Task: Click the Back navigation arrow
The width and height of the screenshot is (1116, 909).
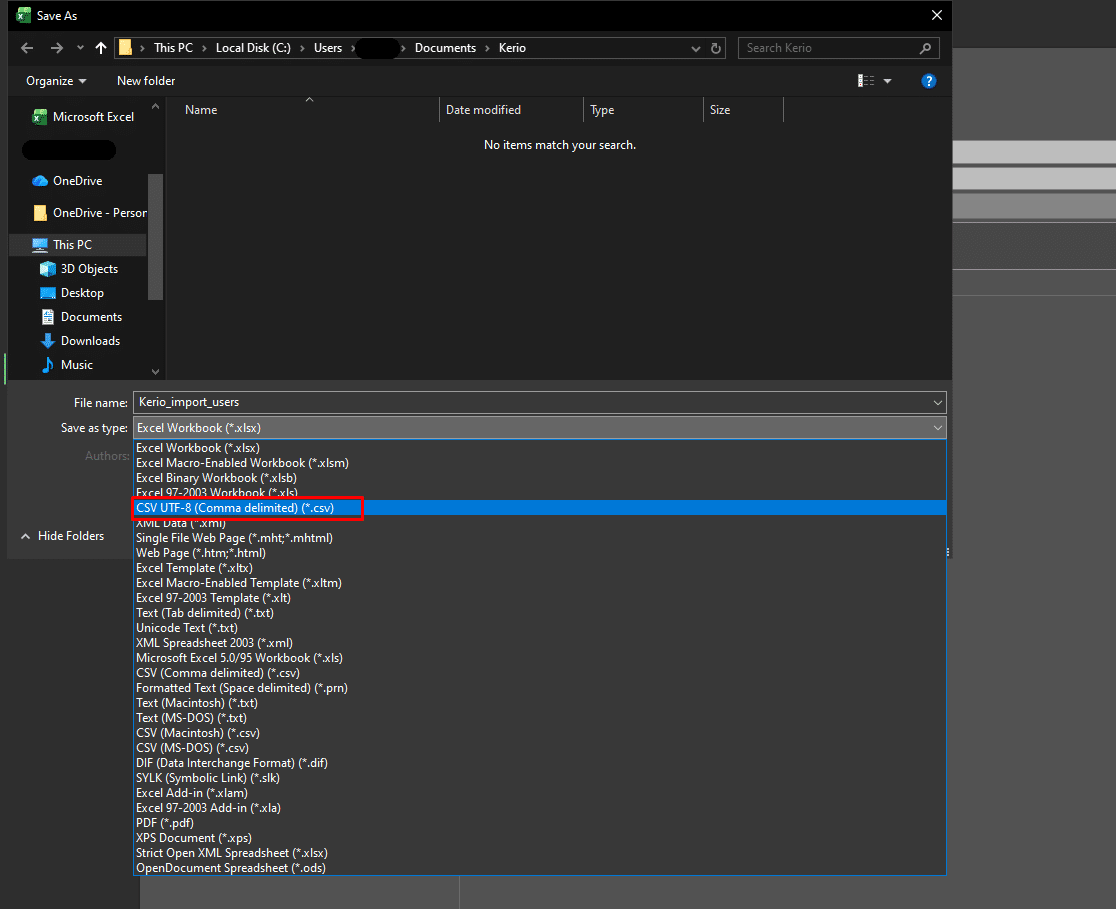Action: coord(27,48)
